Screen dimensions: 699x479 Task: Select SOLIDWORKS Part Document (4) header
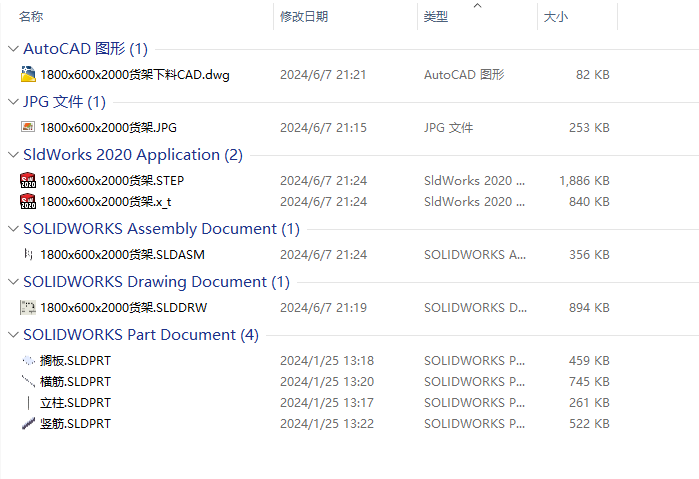(x=141, y=335)
